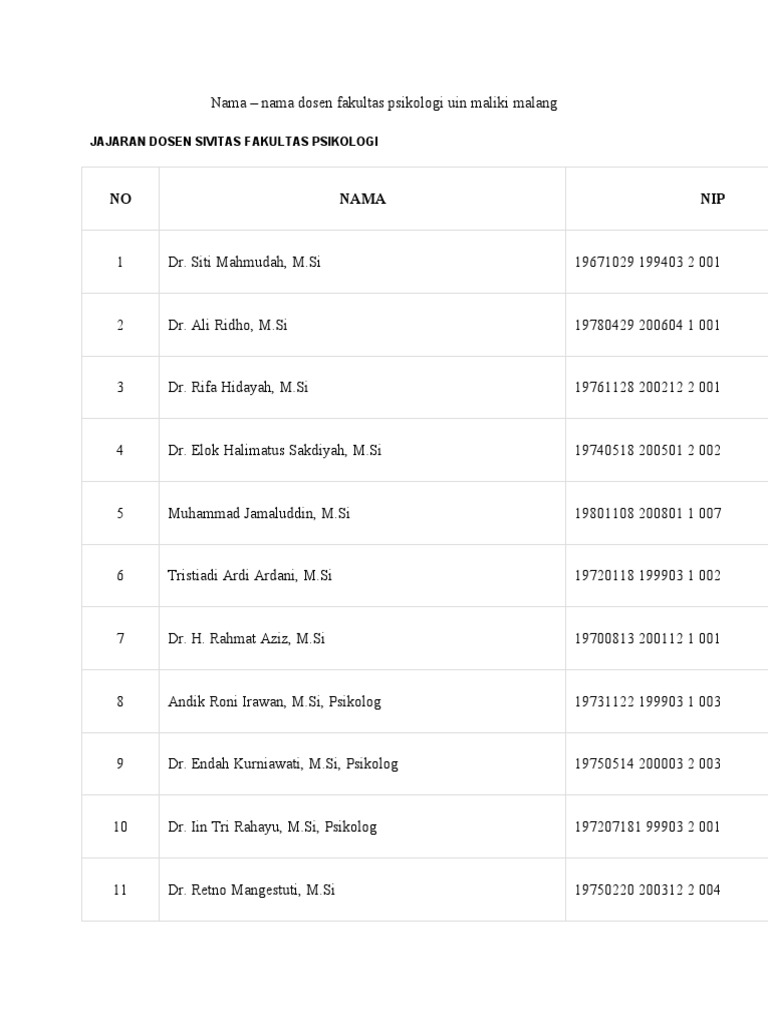Click the document title about dosen fakultas psikologi
Screen dimensions: 768x1024
click(x=383, y=103)
